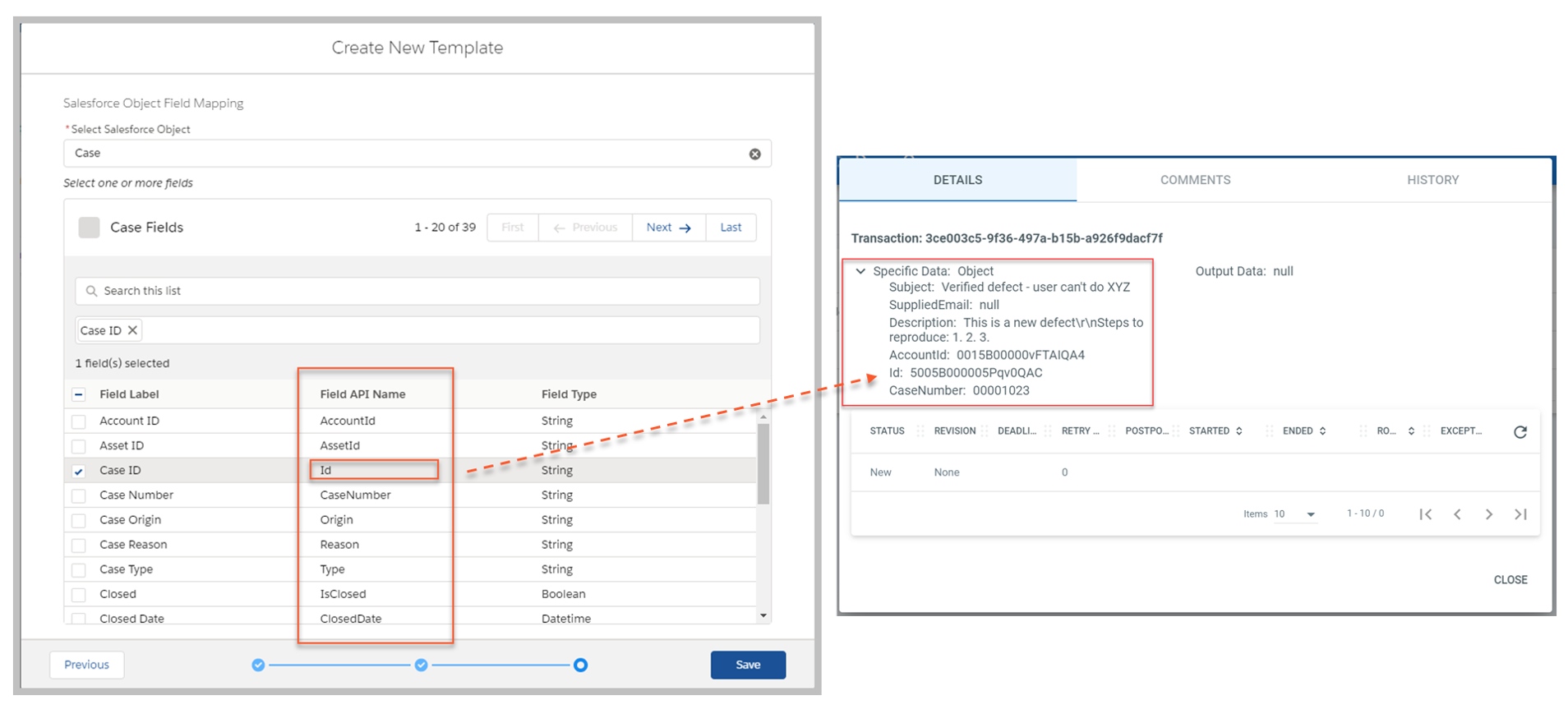Uncheck the Case ID field checkbox
Viewport: 1568px width, 709px height.
point(79,472)
